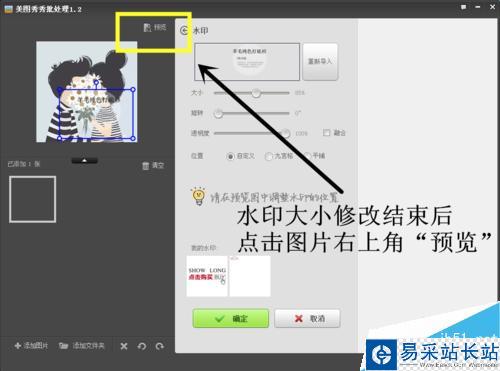
Task: Click the top-right resize handle of watermark box
Action: [133, 89]
